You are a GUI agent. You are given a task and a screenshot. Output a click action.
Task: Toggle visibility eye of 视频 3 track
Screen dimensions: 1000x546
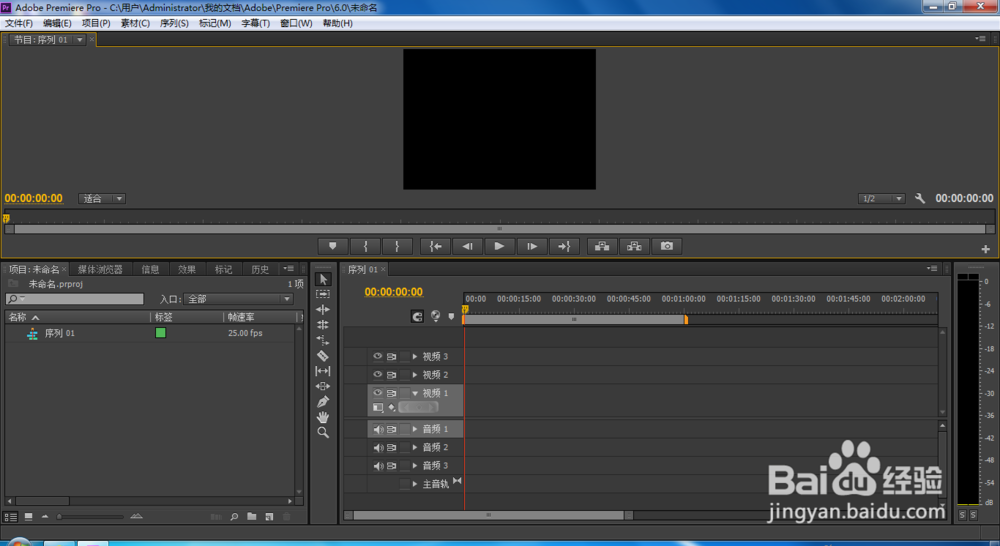(x=378, y=357)
